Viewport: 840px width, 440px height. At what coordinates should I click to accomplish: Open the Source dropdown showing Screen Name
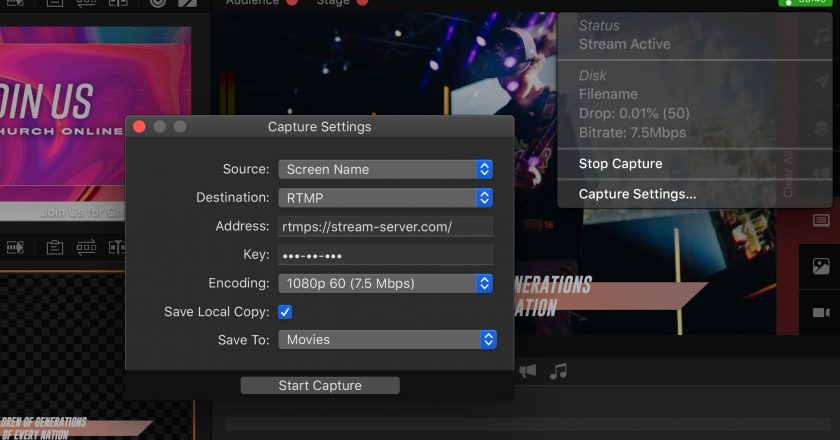point(385,169)
